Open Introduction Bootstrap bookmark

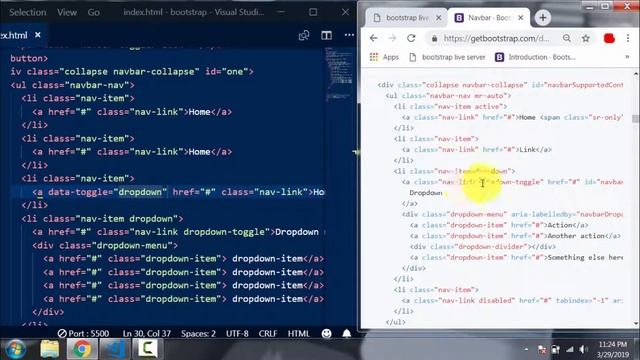click(535, 57)
